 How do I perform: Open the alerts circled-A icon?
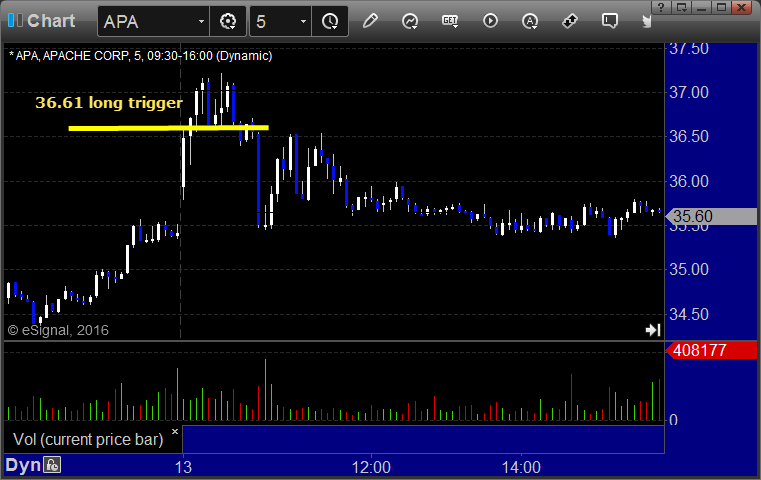pyautogui.click(x=530, y=21)
